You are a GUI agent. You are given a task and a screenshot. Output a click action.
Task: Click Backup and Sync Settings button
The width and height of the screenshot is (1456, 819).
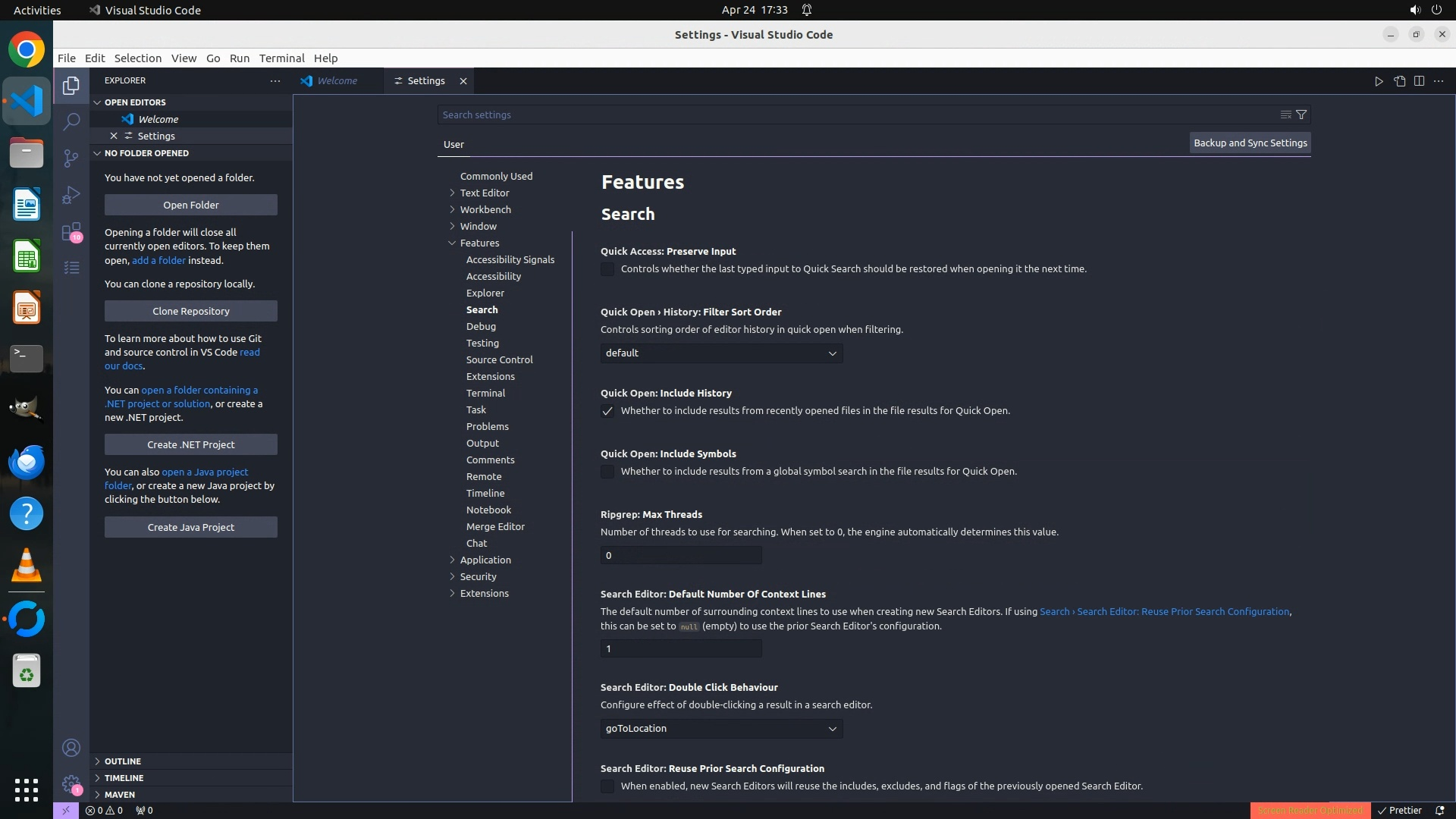[x=1250, y=143]
